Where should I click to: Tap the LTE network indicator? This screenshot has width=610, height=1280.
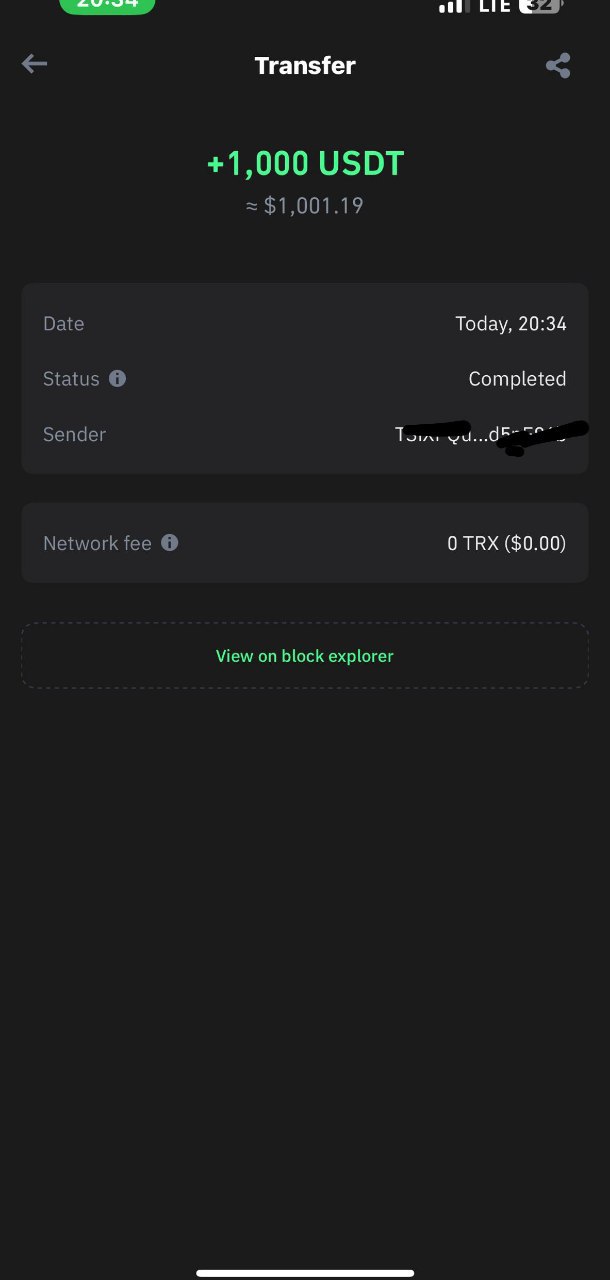coord(494,6)
